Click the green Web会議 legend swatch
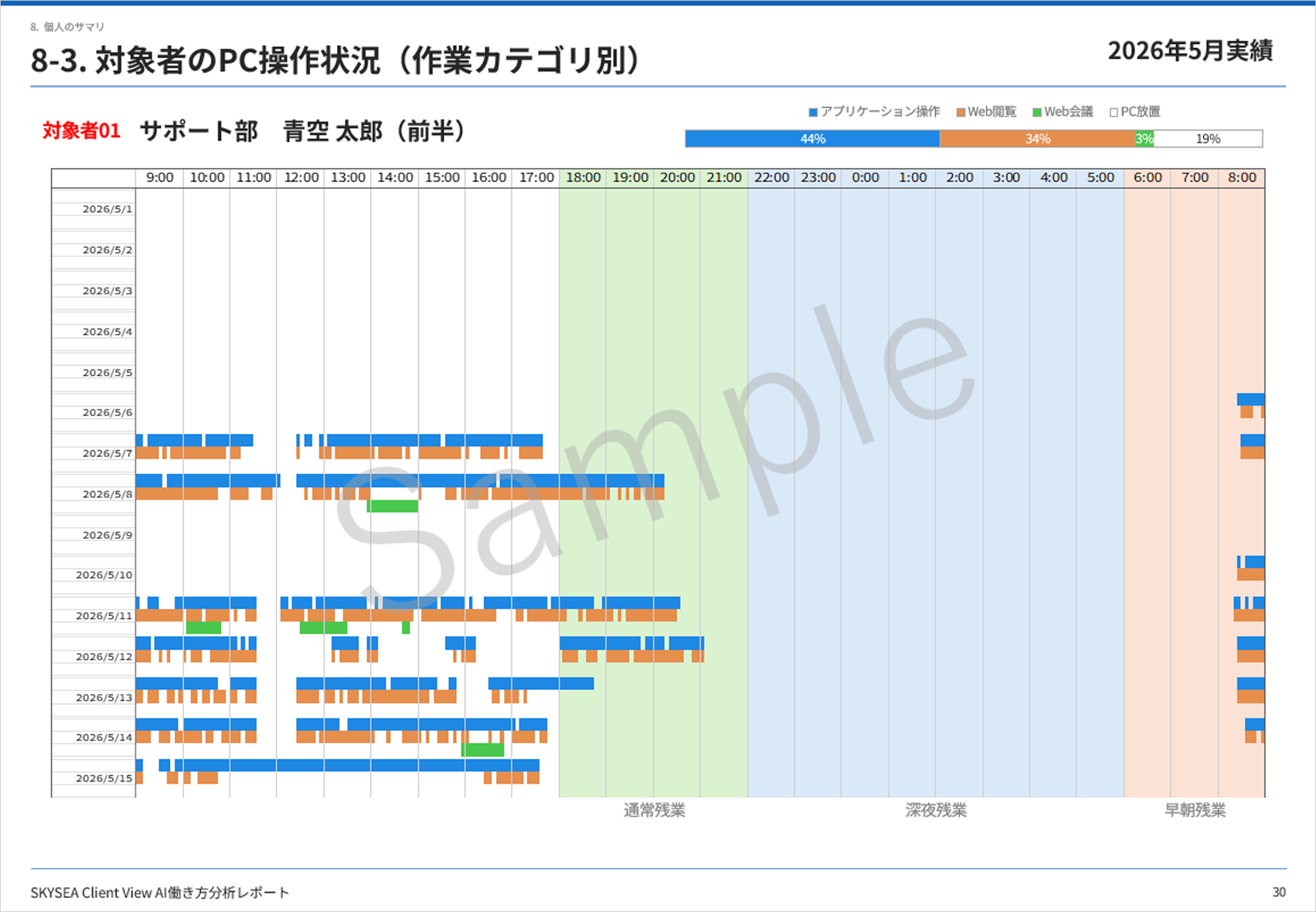Image resolution: width=1316 pixels, height=912 pixels. [1037, 112]
